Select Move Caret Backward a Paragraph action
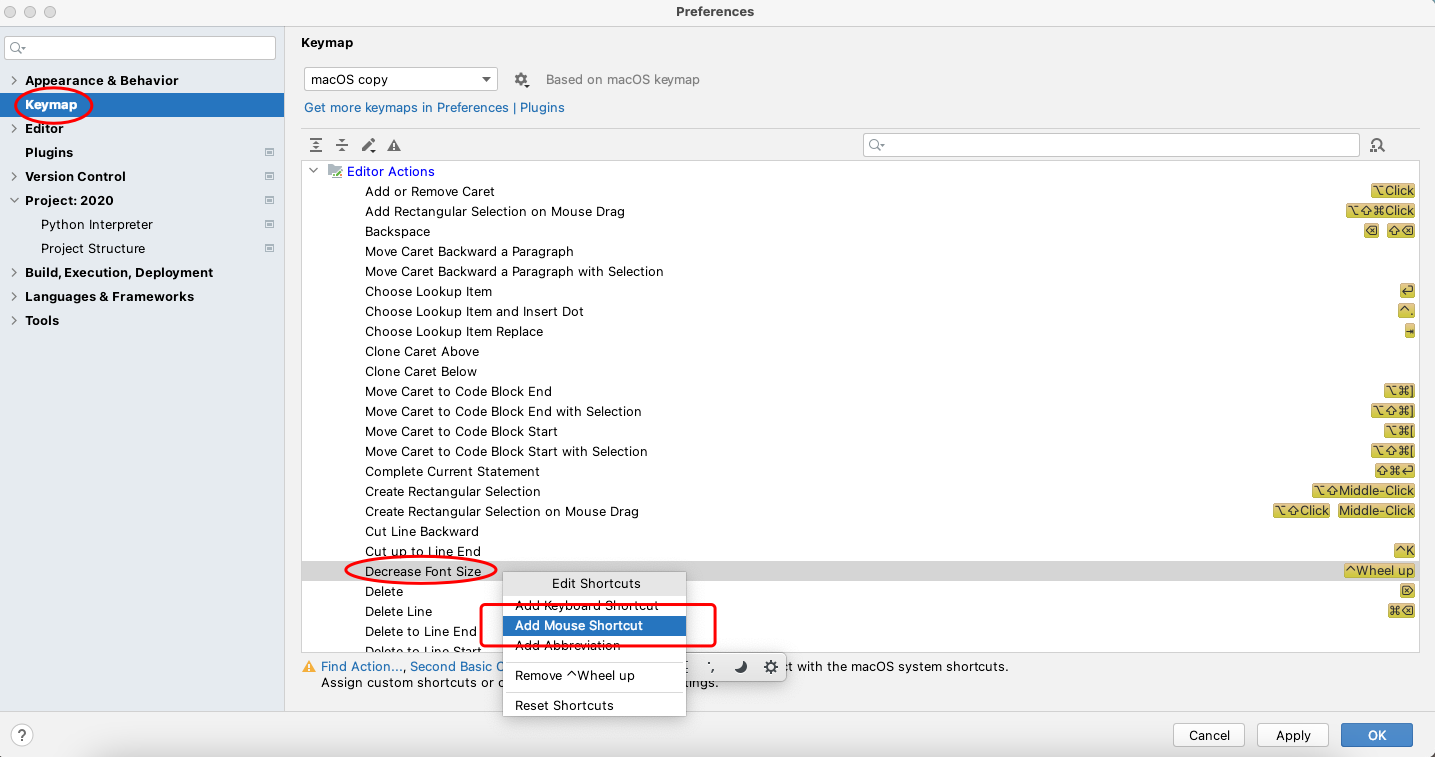 click(860, 251)
